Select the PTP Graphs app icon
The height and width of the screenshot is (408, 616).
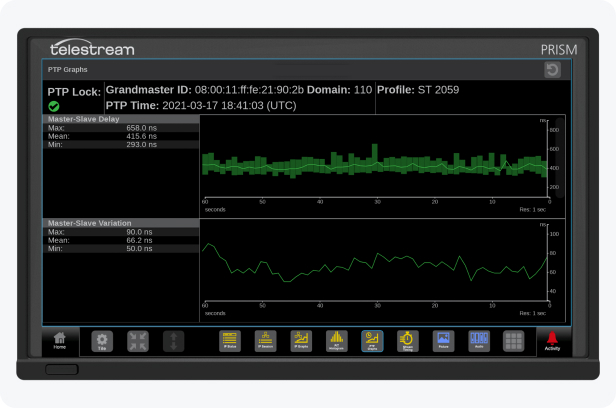(372, 341)
